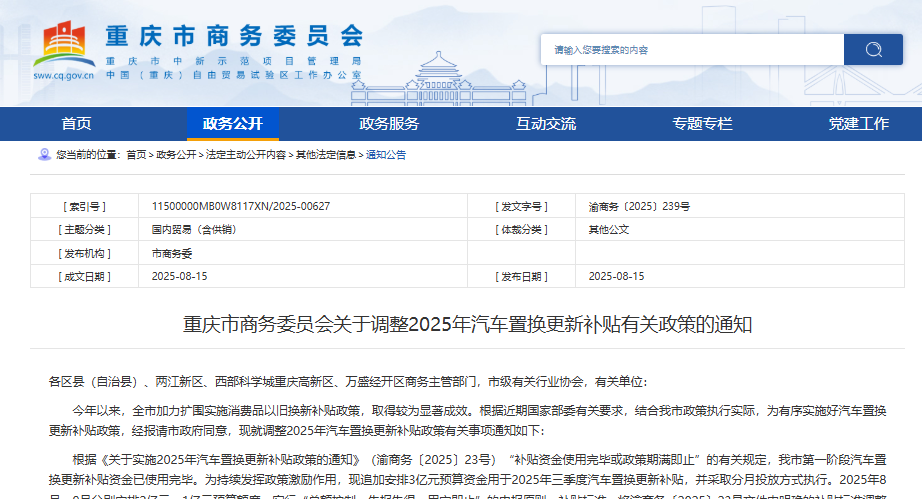Click the index number 11500000MB0W8117XN/2025-00627

240,206
